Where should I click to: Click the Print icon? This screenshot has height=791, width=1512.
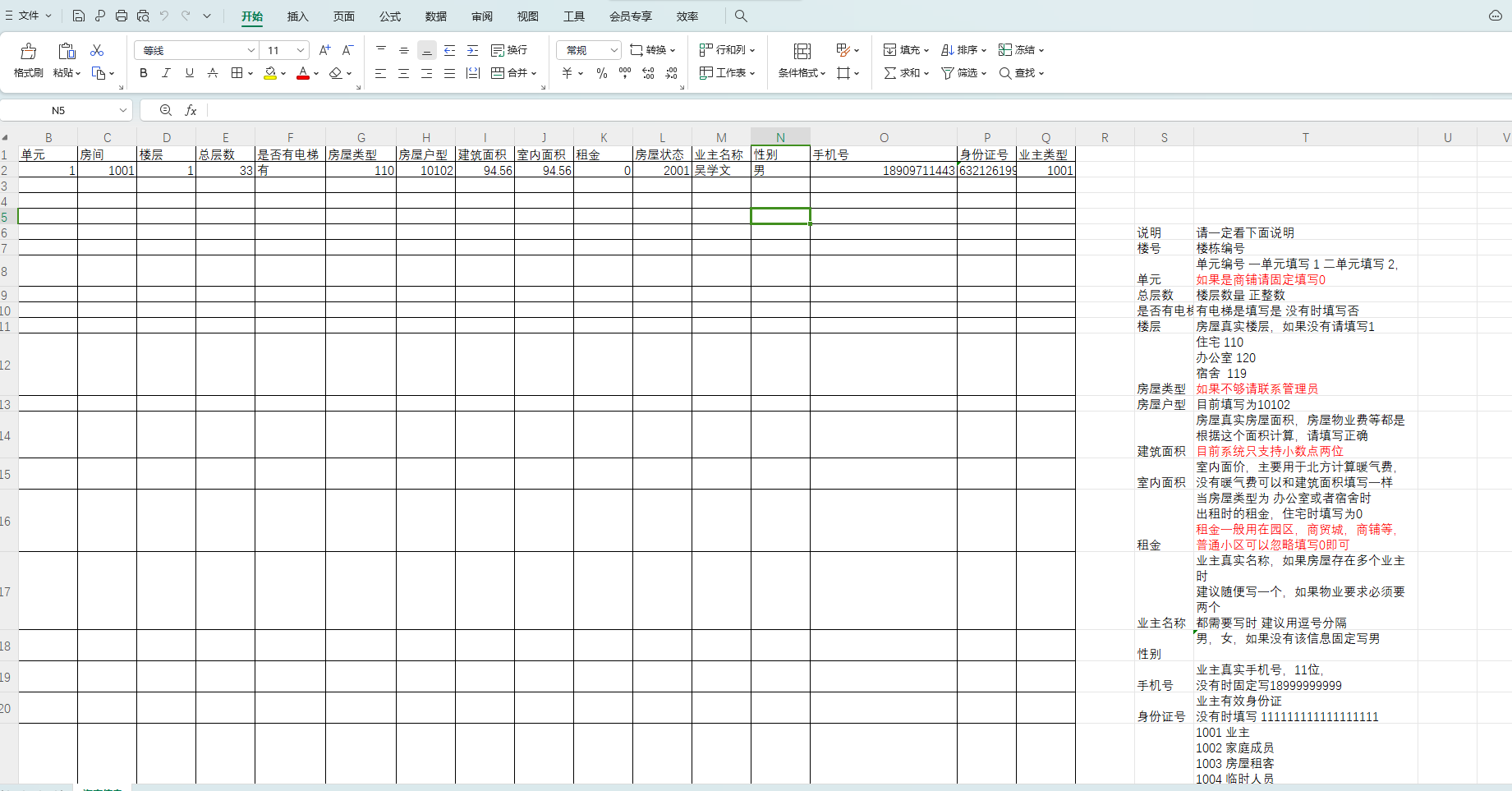click(122, 16)
